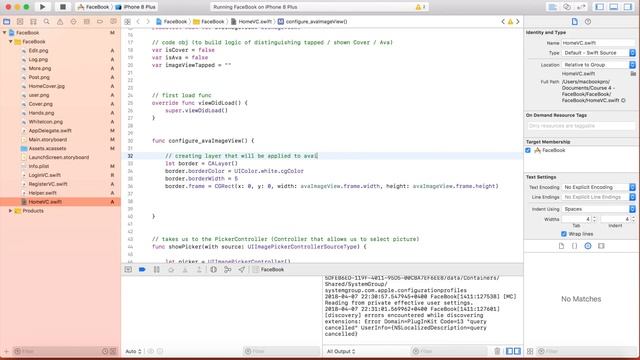Open the Report navigator icon
640x360 pixels.
tap(113, 22)
